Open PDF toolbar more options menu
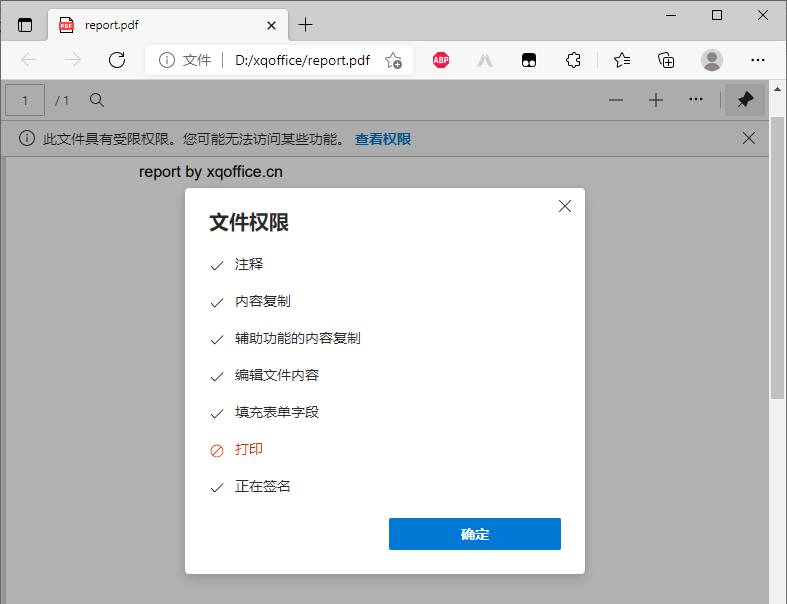 (696, 100)
